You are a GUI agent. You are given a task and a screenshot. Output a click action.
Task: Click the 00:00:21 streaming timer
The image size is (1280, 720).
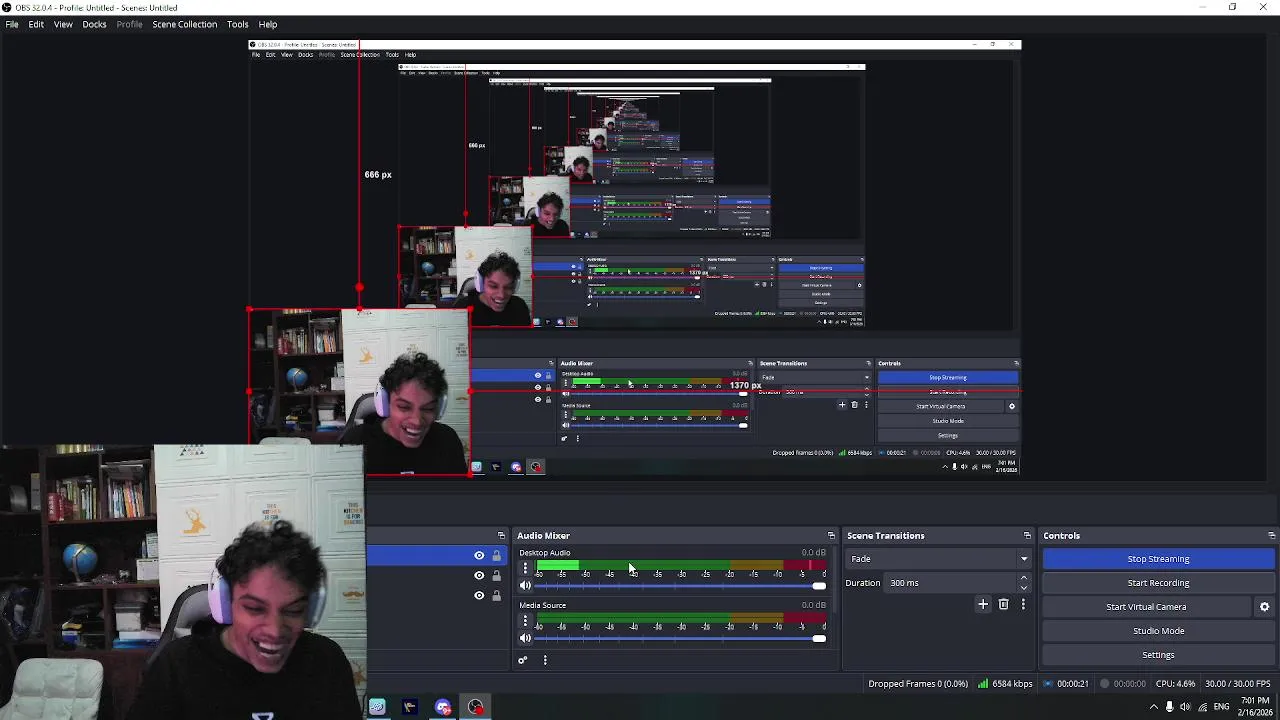(x=1066, y=684)
